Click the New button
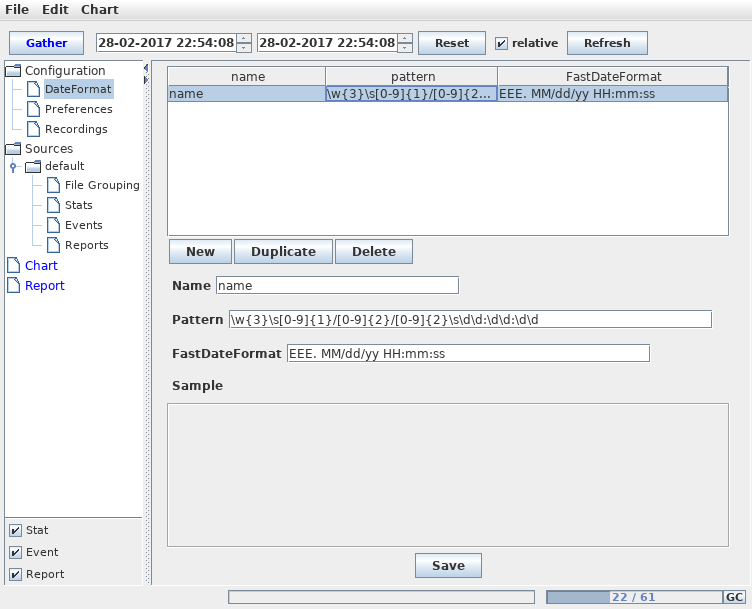This screenshot has width=752, height=609. [x=200, y=252]
